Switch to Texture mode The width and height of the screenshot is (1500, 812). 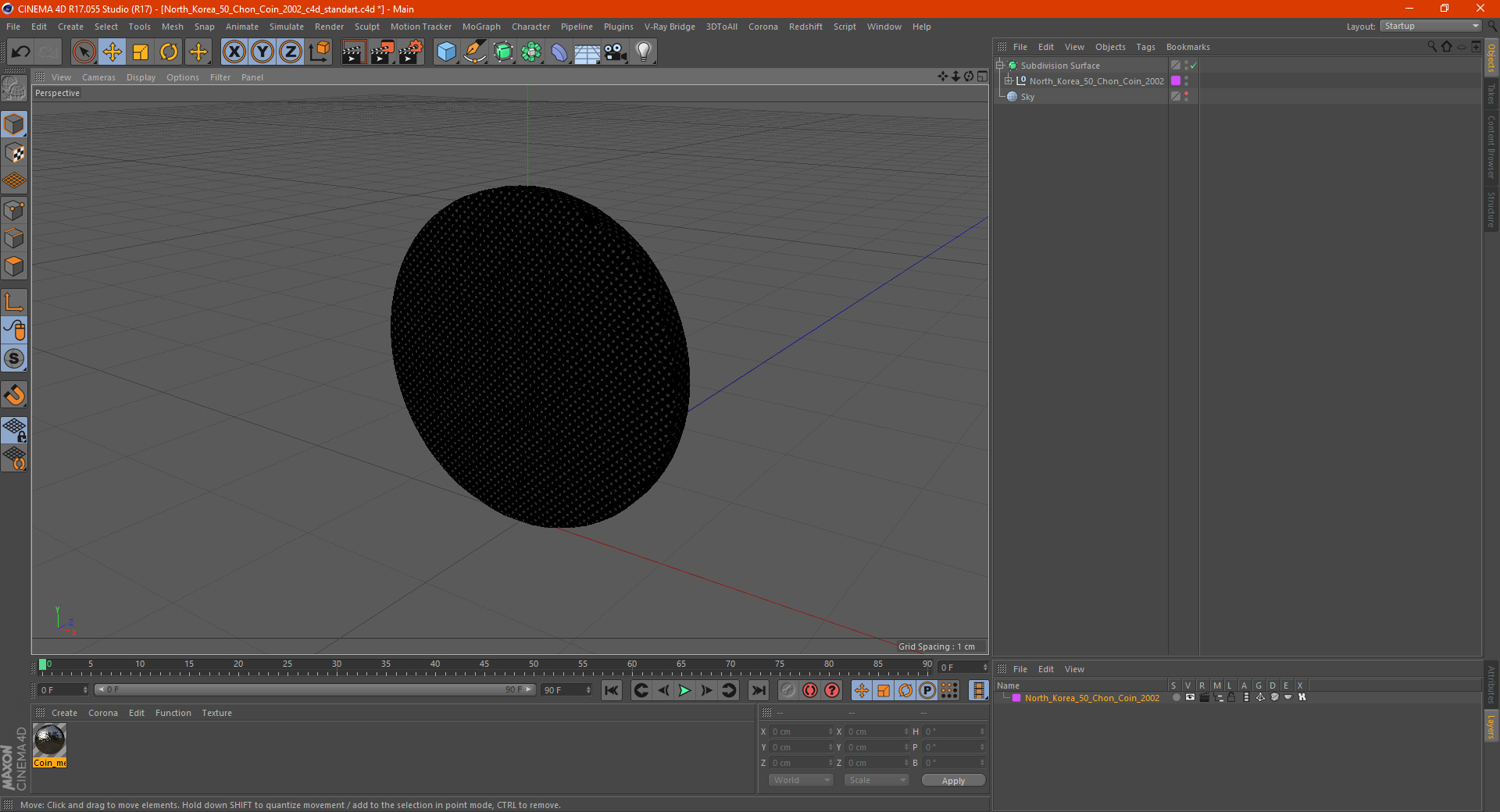[x=14, y=153]
